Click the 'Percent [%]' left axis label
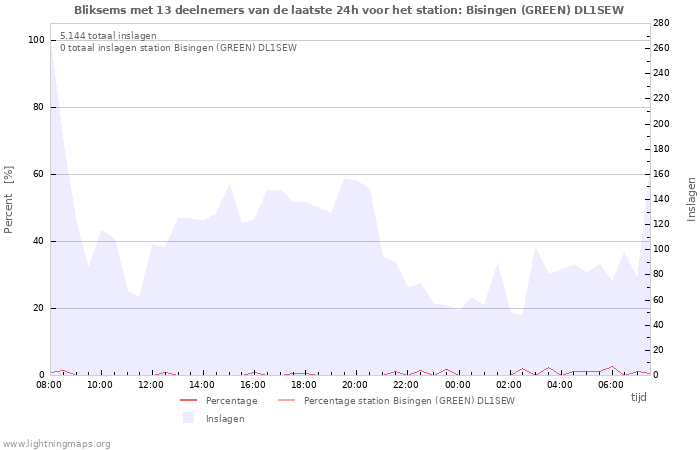 tap(9, 199)
